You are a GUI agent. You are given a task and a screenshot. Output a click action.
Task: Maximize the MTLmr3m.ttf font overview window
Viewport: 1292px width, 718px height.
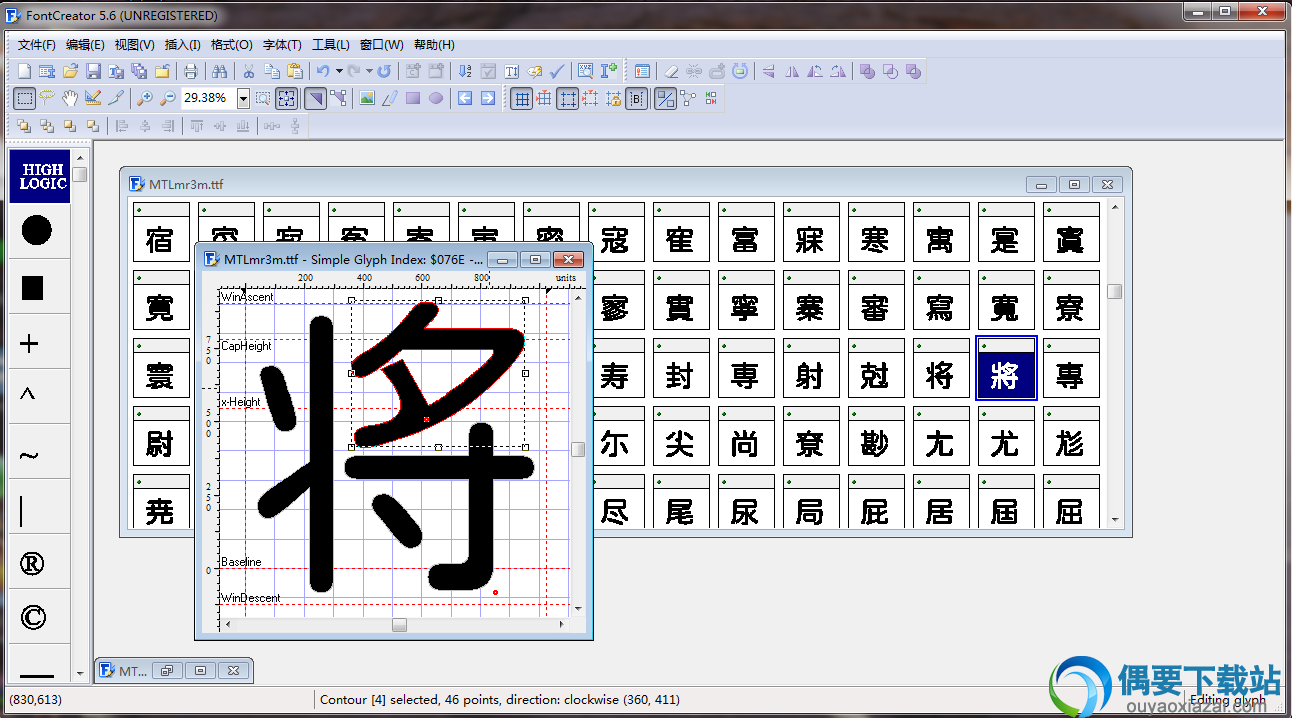[x=1074, y=184]
